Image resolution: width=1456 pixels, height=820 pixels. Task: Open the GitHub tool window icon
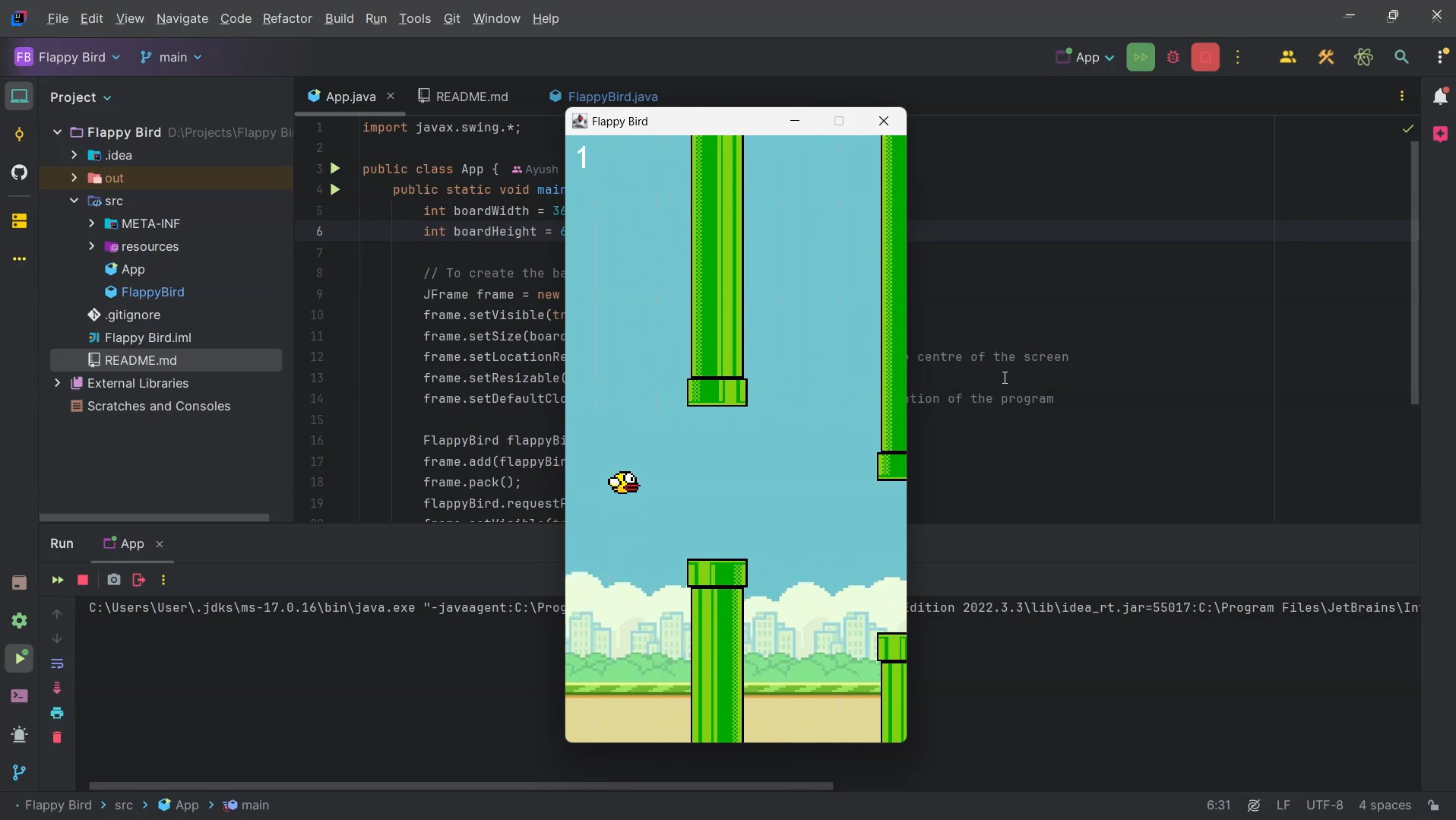point(20,173)
